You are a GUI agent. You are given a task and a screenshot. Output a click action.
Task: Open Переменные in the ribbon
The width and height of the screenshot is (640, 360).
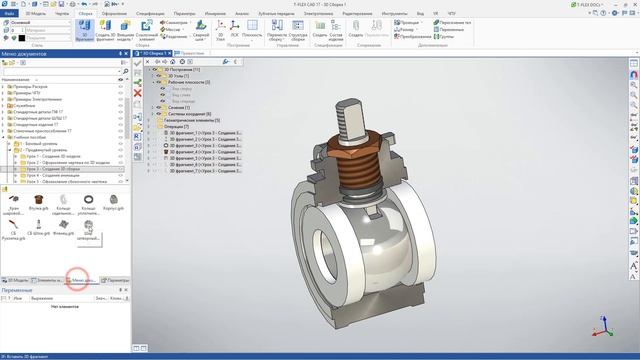pos(449,29)
